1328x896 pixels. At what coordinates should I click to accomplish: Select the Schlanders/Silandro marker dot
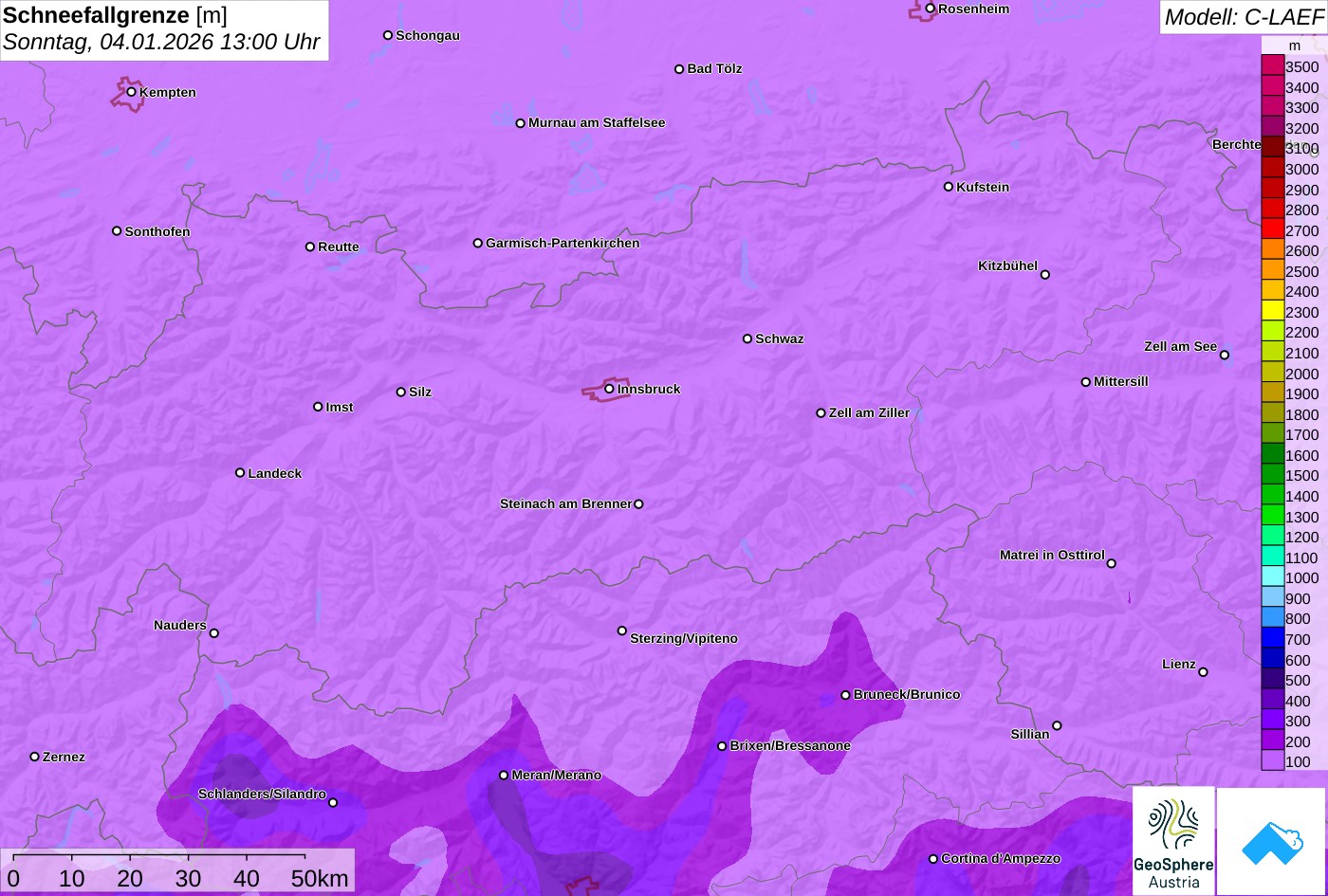pos(333,803)
